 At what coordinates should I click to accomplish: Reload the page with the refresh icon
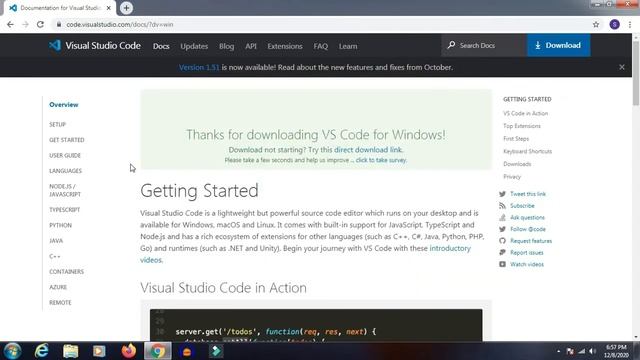(x=40, y=24)
